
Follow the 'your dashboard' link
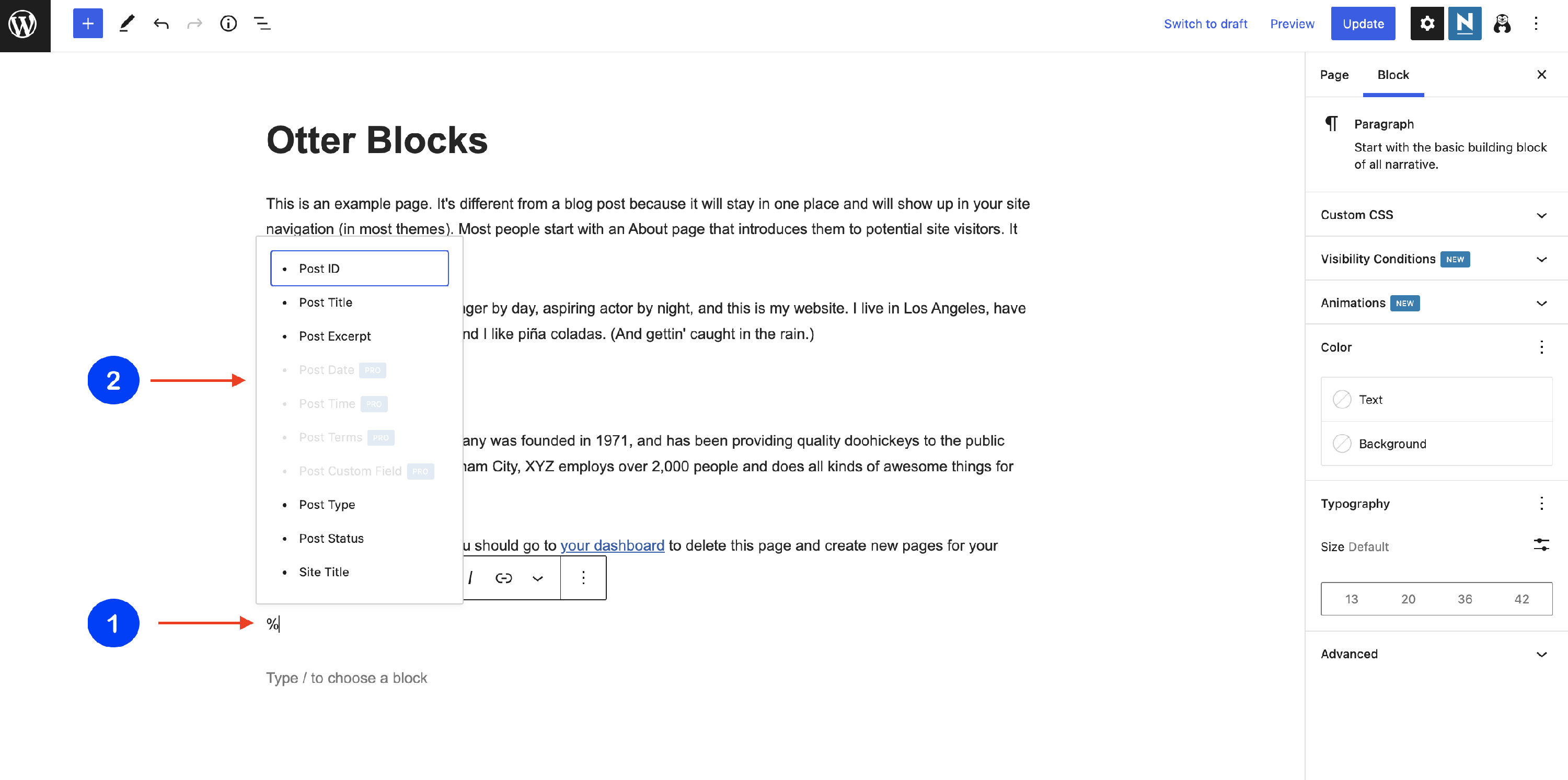612,545
